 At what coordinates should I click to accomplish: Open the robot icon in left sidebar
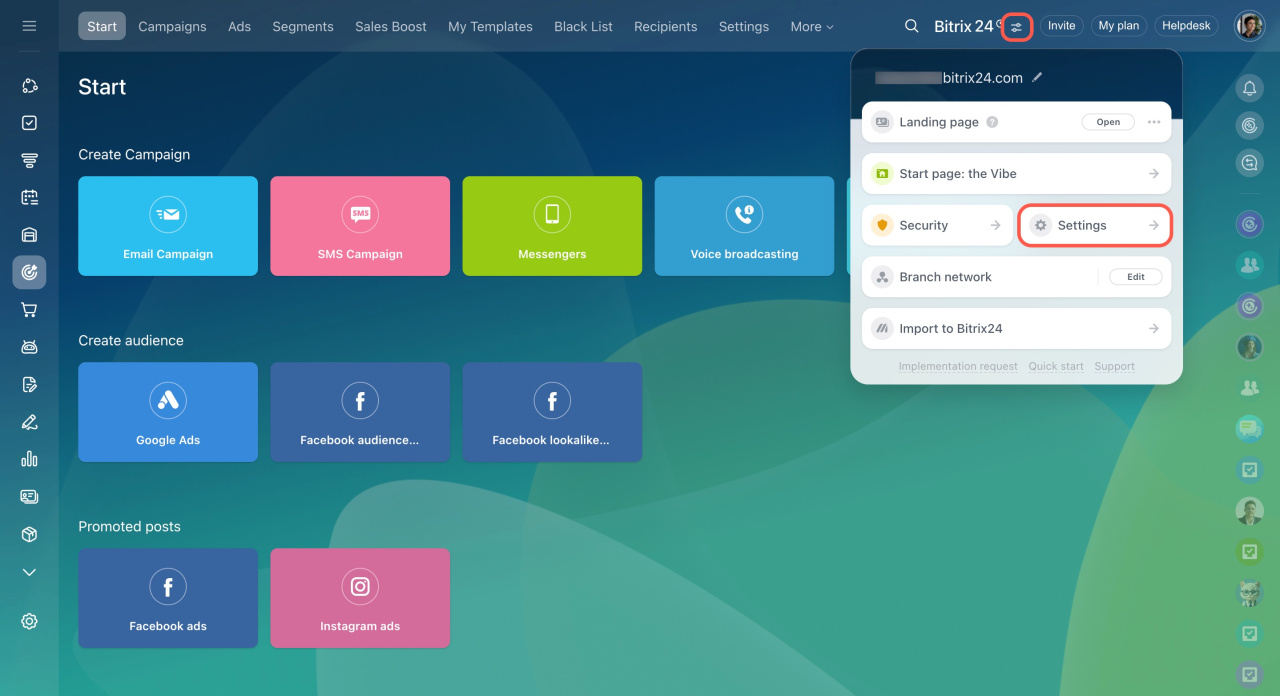pyautogui.click(x=29, y=347)
